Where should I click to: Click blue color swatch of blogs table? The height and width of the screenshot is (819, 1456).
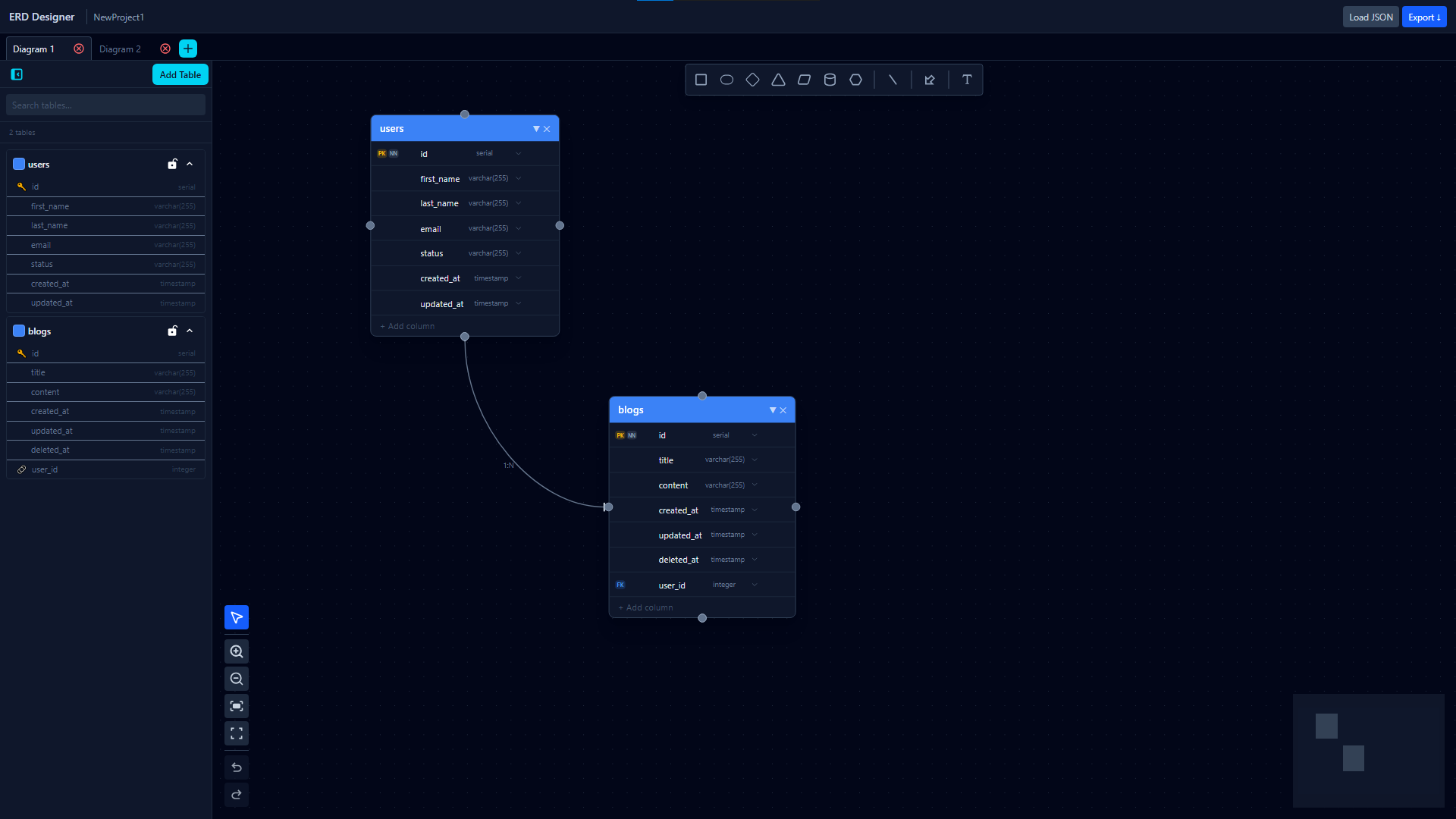click(19, 331)
